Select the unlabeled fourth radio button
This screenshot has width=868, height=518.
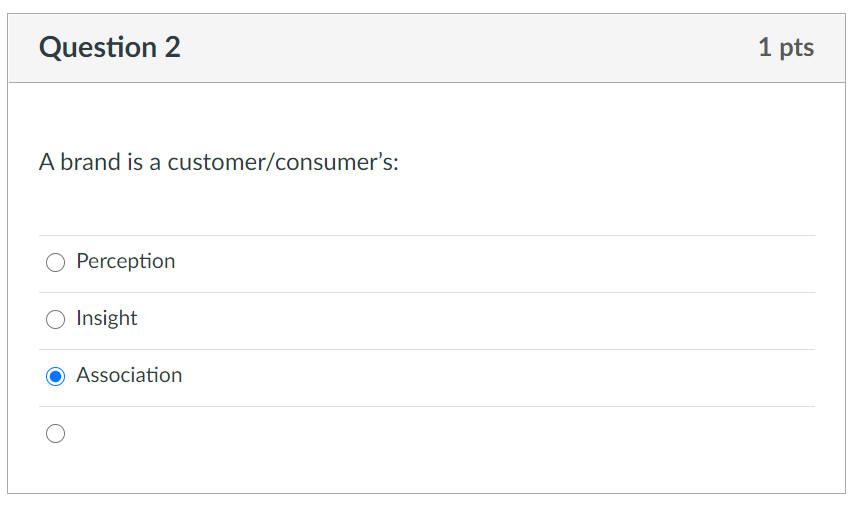[x=56, y=434]
